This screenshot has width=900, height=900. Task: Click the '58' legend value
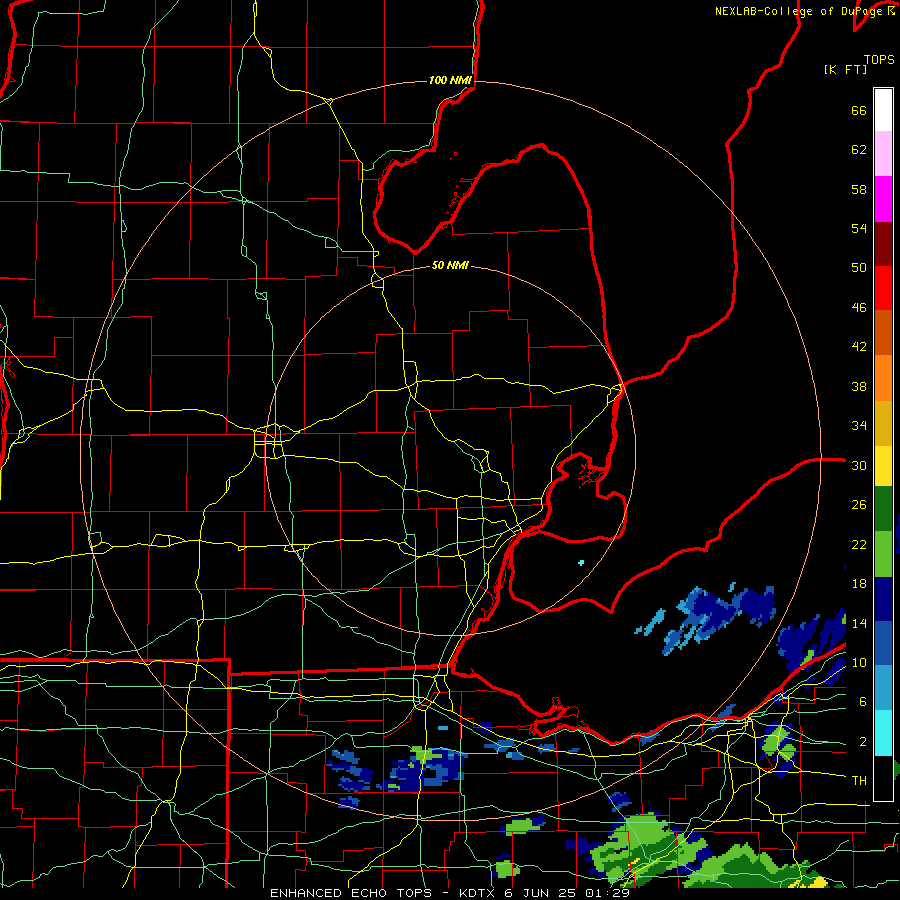[x=859, y=189]
